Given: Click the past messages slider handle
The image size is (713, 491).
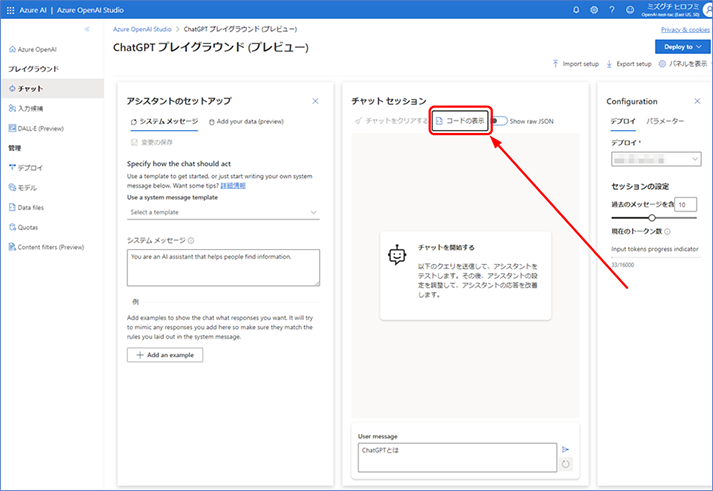Looking at the screenshot, I should pyautogui.click(x=652, y=218).
